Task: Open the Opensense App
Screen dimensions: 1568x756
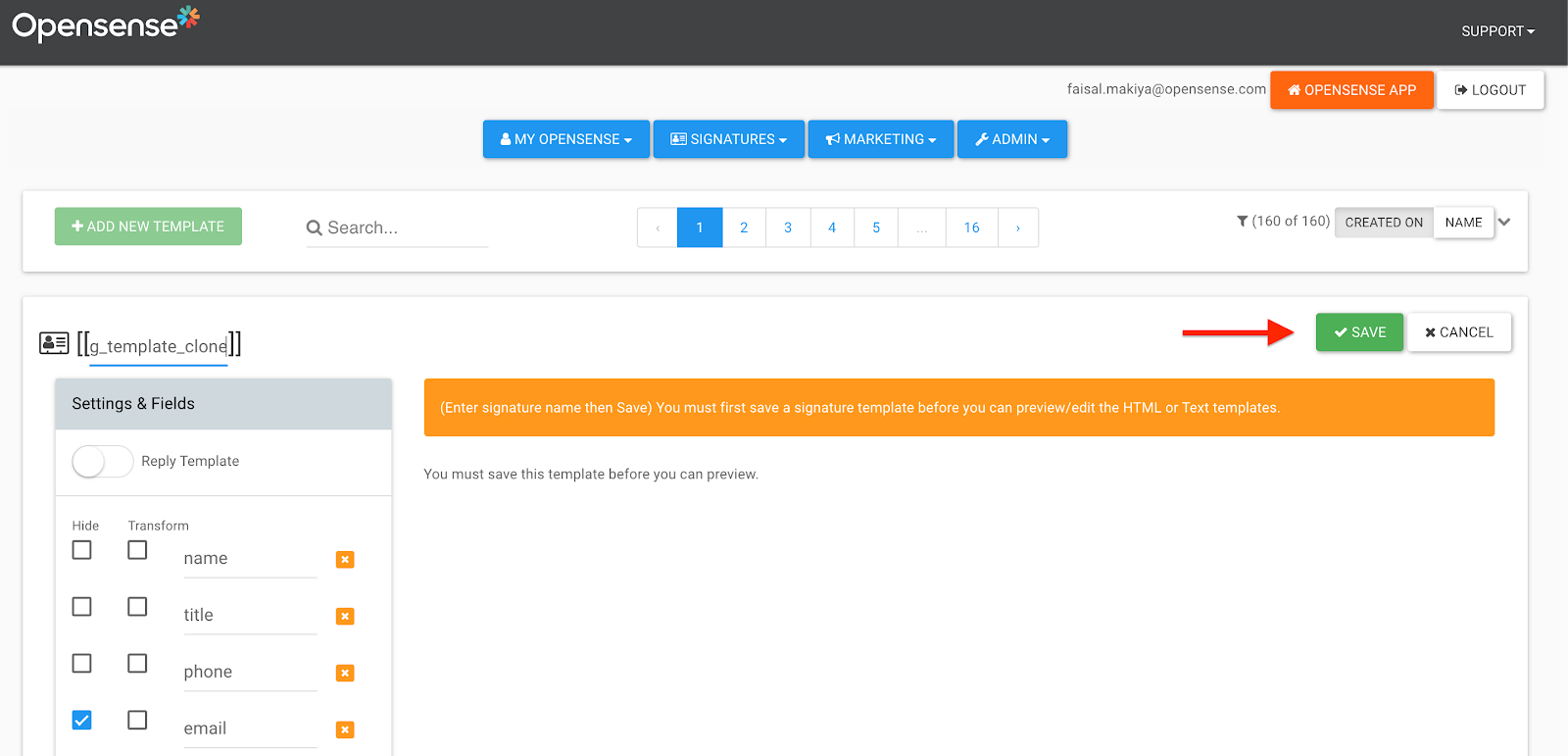Action: (x=1352, y=90)
